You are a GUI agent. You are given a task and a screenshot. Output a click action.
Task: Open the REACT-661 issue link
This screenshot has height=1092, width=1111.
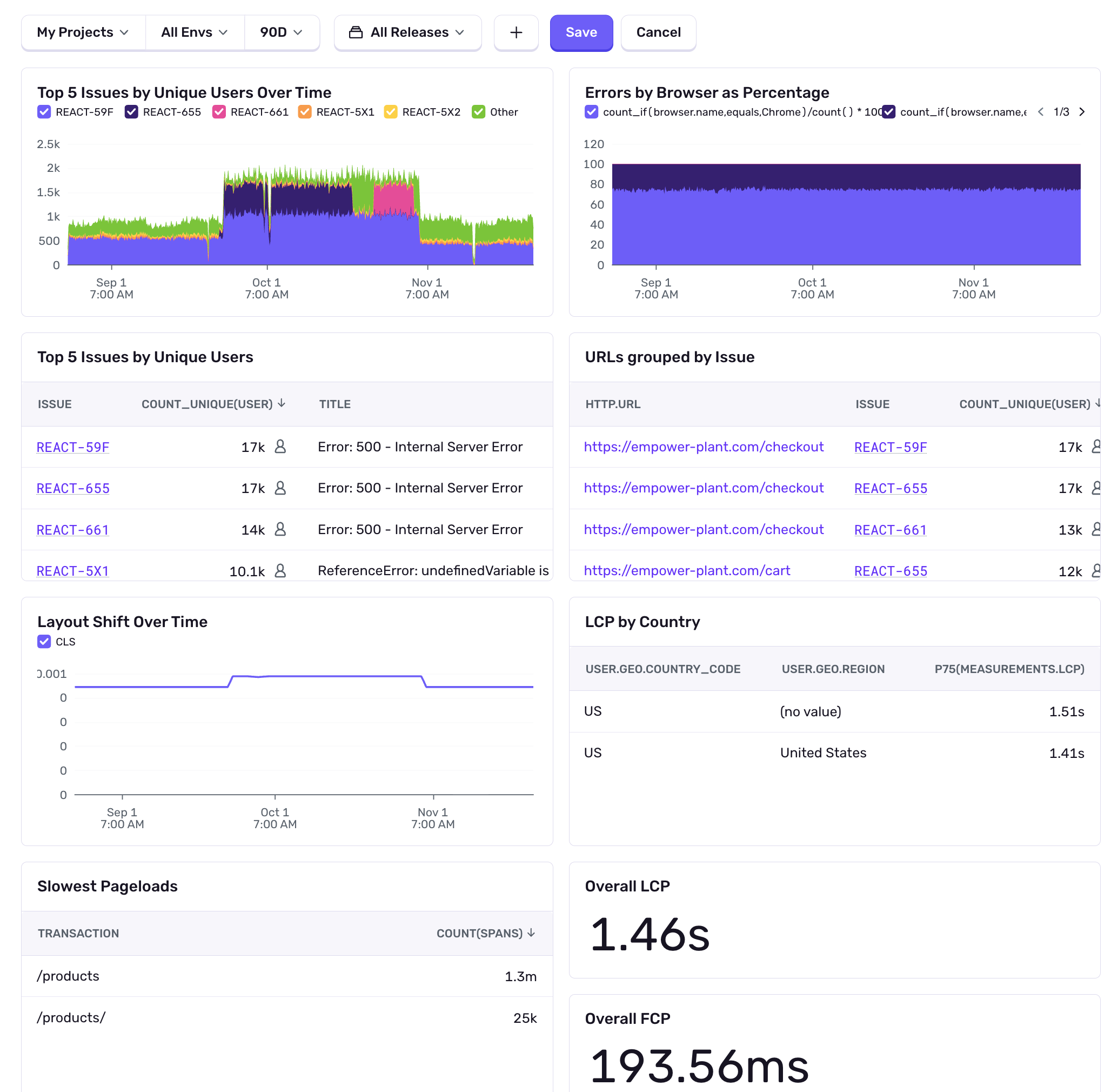tap(72, 529)
